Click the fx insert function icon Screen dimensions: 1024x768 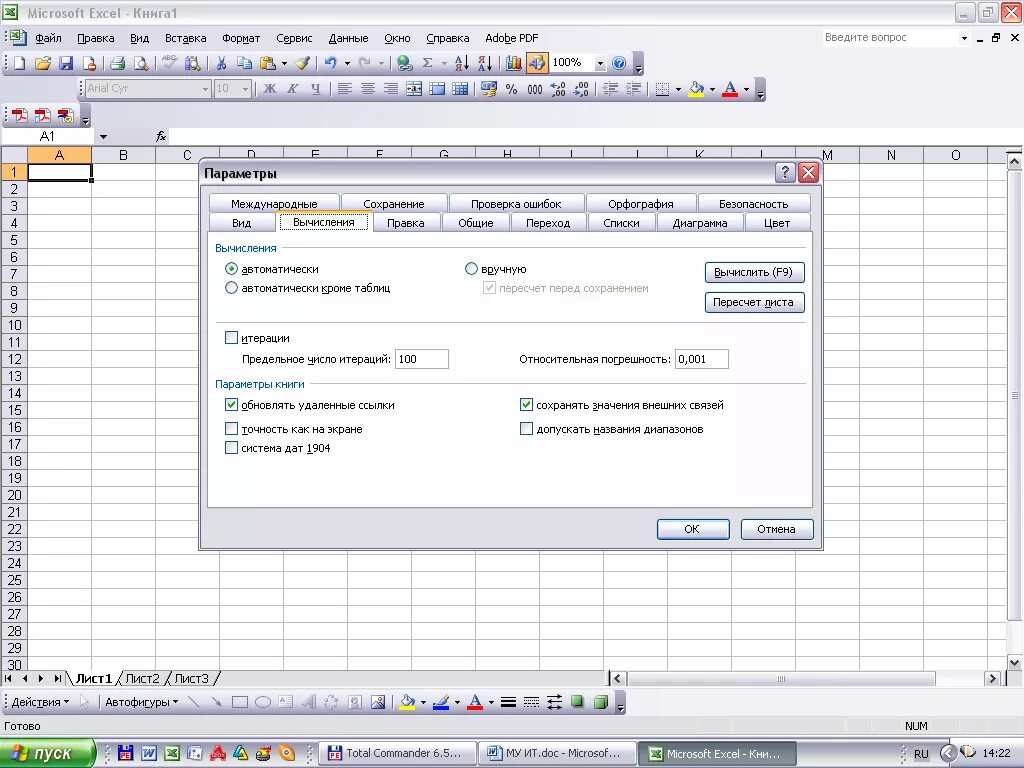pyautogui.click(x=161, y=136)
